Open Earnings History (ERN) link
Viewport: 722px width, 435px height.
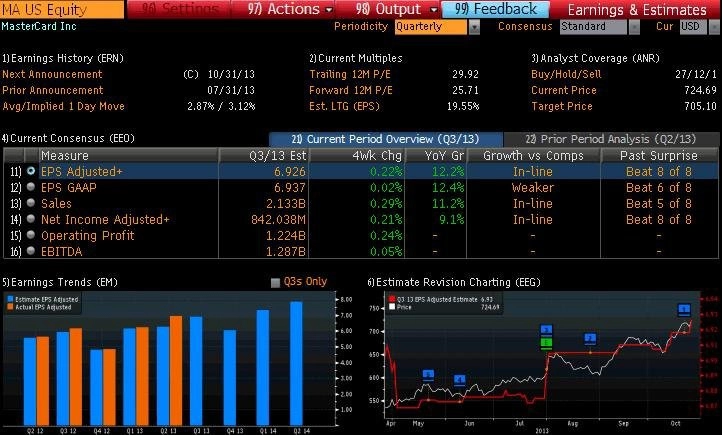[x=63, y=58]
